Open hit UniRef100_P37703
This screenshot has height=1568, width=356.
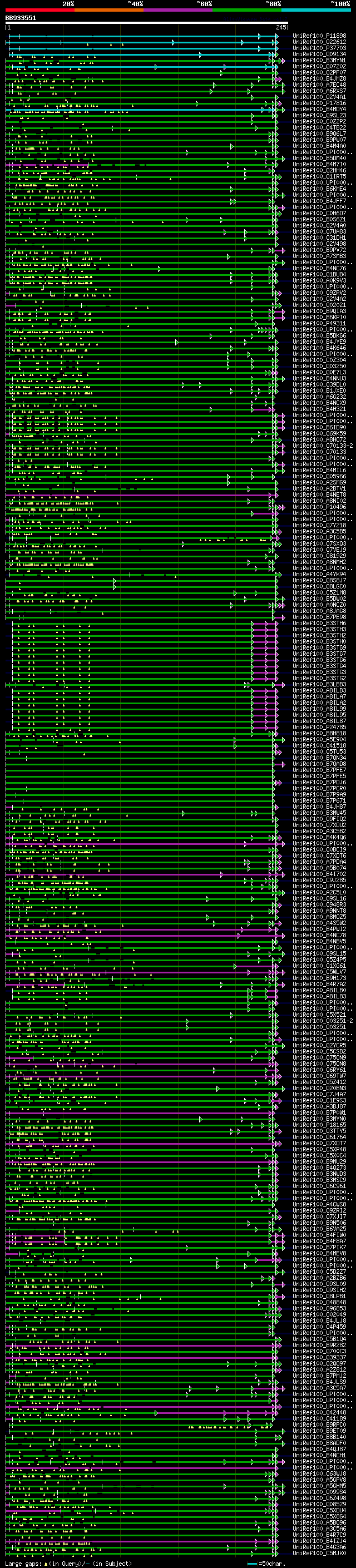[319, 48]
